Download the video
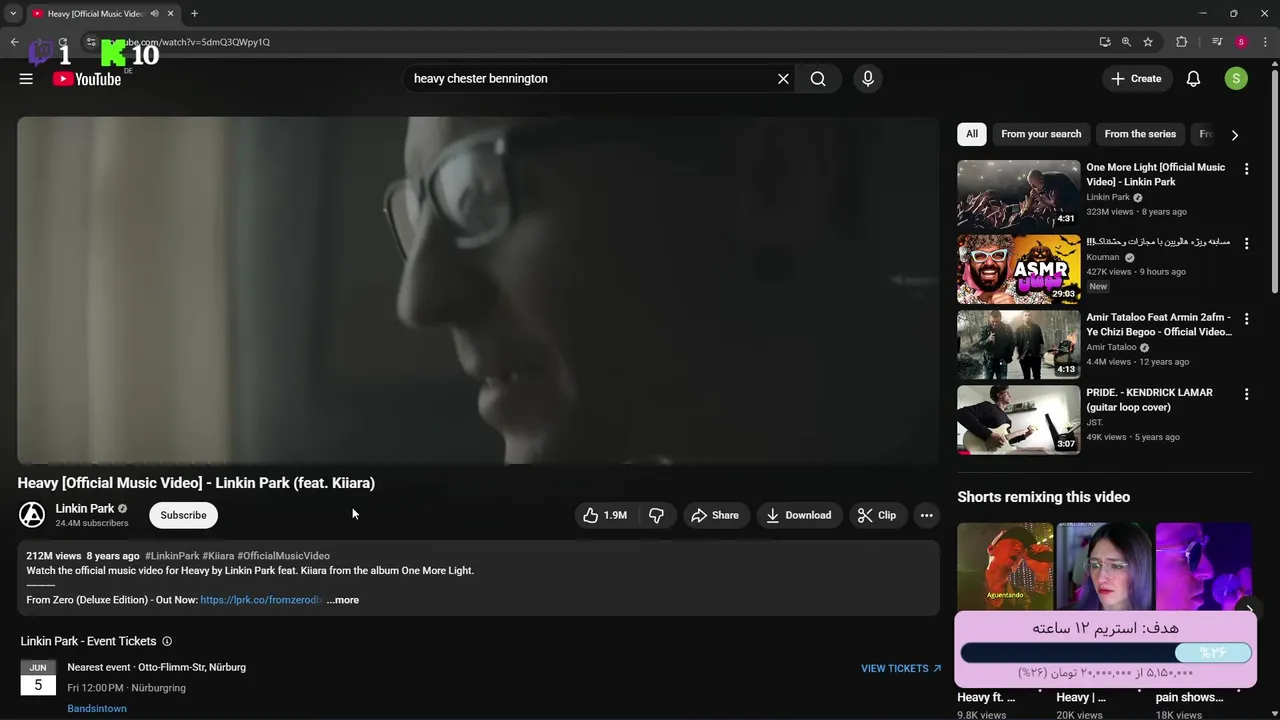Image resolution: width=1280 pixels, height=720 pixels. pyautogui.click(x=799, y=515)
